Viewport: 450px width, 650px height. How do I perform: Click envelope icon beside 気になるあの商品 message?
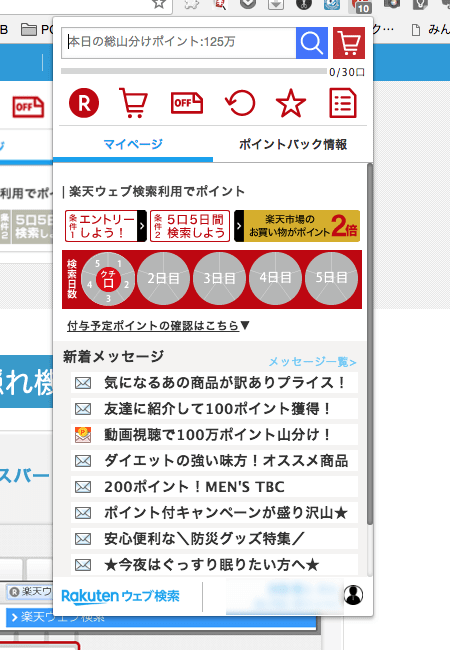(83, 383)
